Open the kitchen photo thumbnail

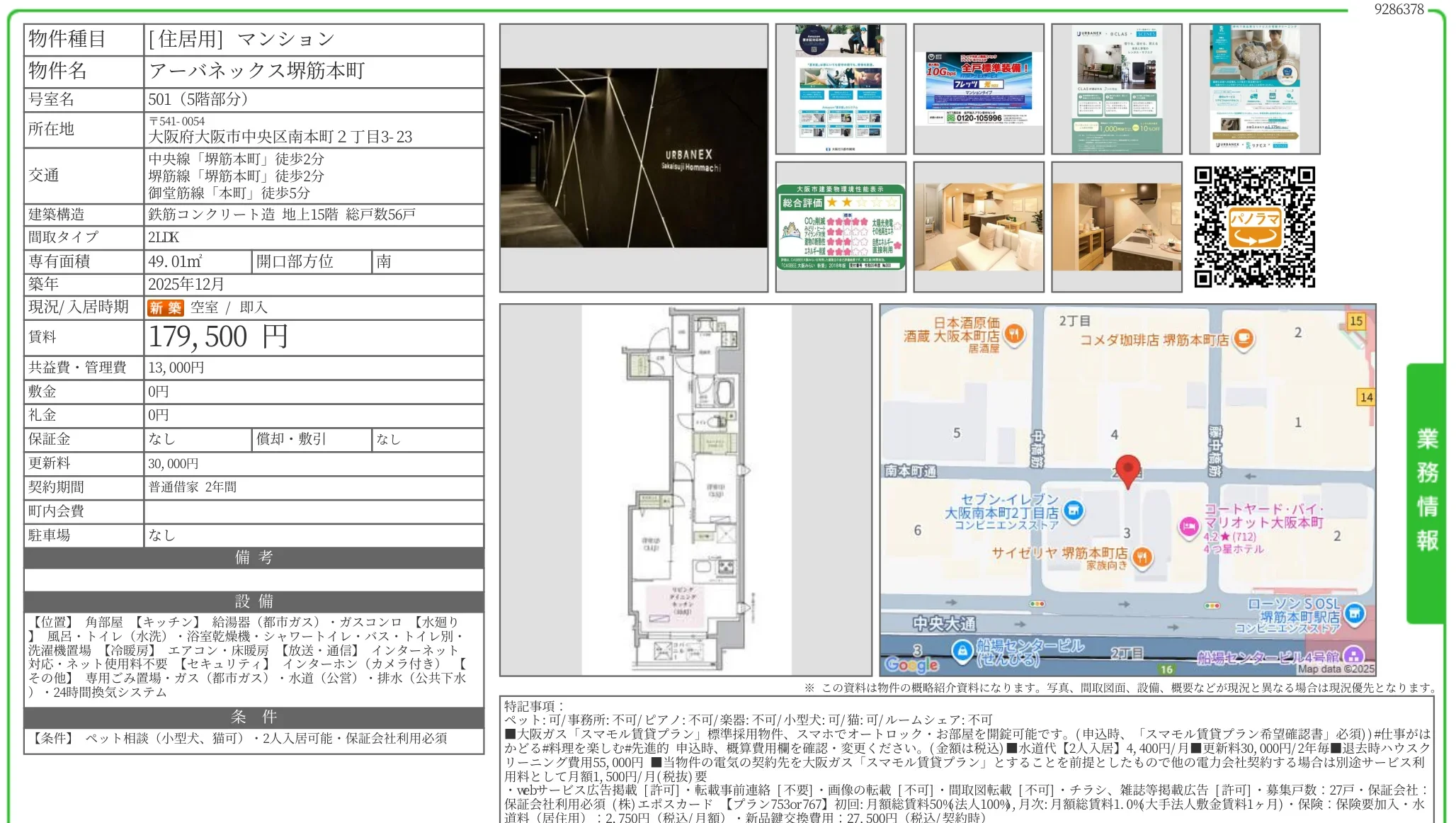click(1117, 227)
